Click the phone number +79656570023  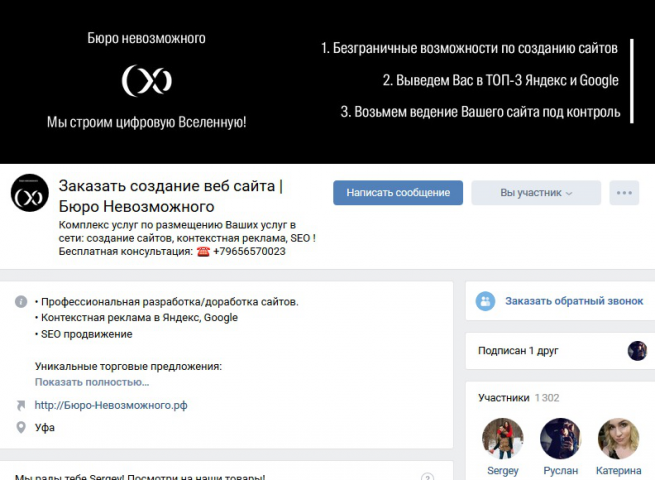coord(249,251)
